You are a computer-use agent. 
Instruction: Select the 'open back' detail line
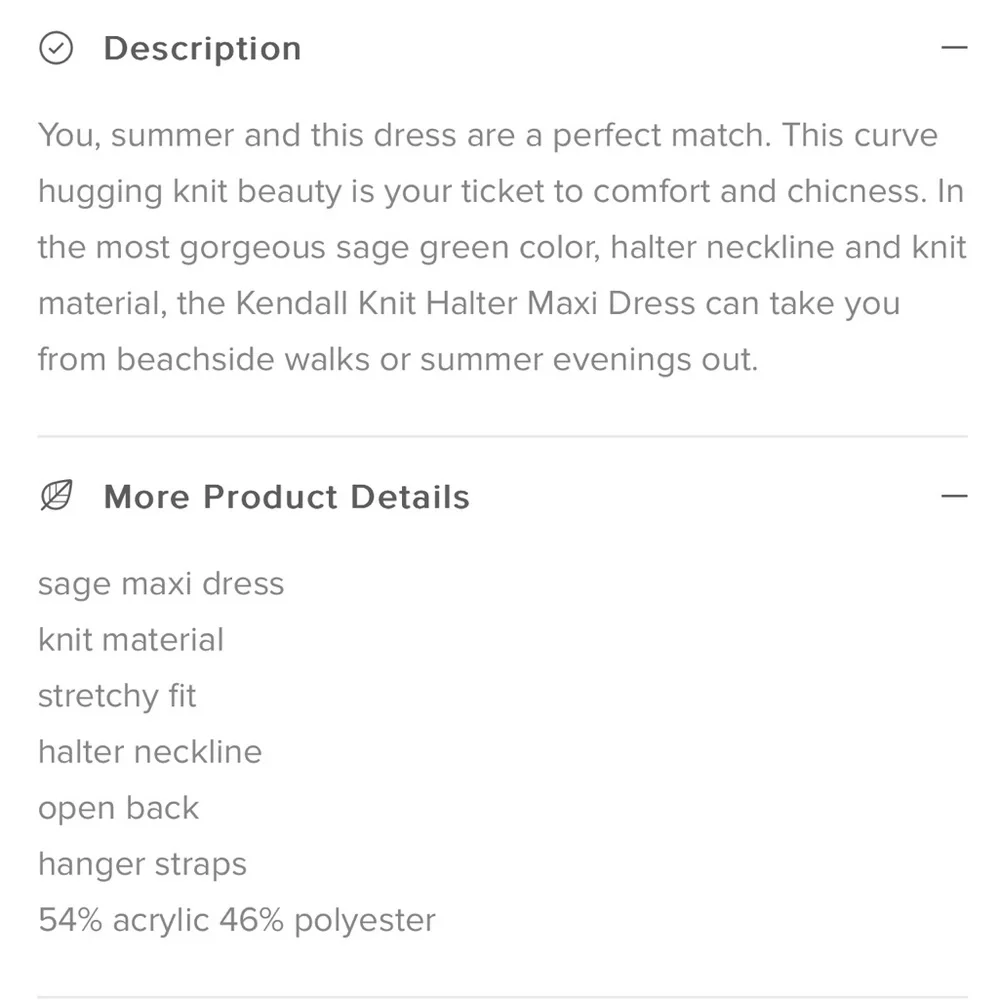118,808
